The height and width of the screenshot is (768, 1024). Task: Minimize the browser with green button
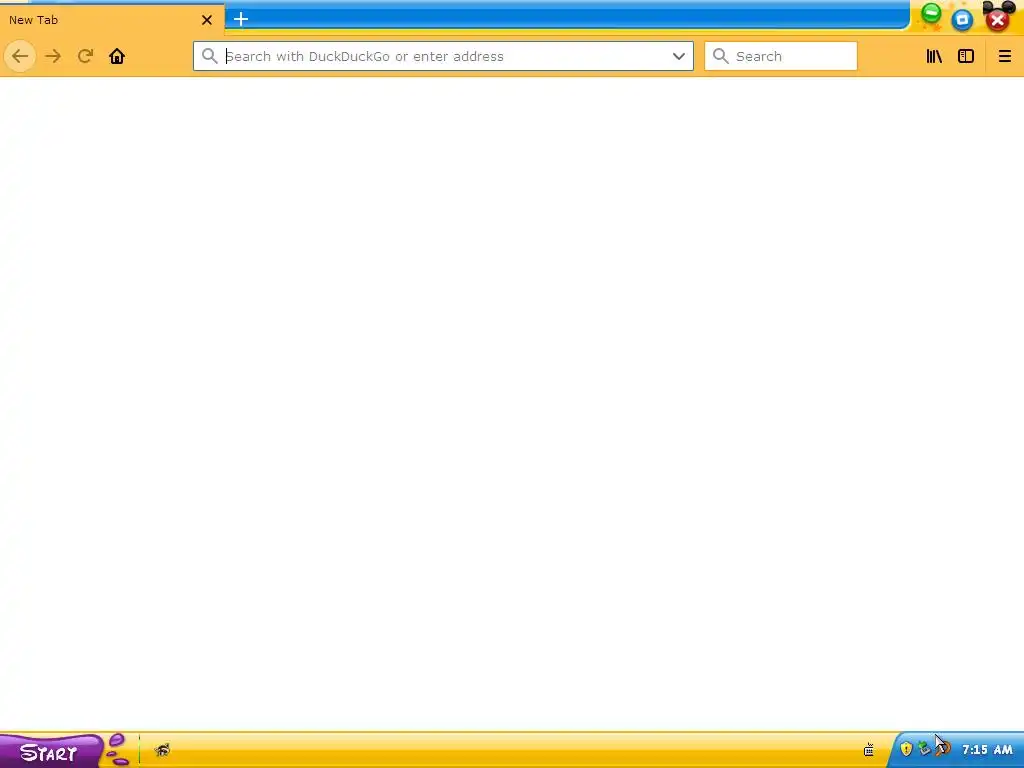pyautogui.click(x=931, y=14)
